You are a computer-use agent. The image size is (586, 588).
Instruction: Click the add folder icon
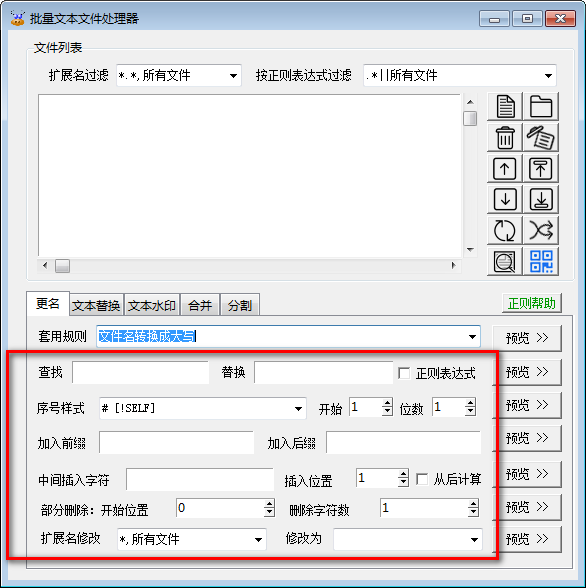pos(541,106)
